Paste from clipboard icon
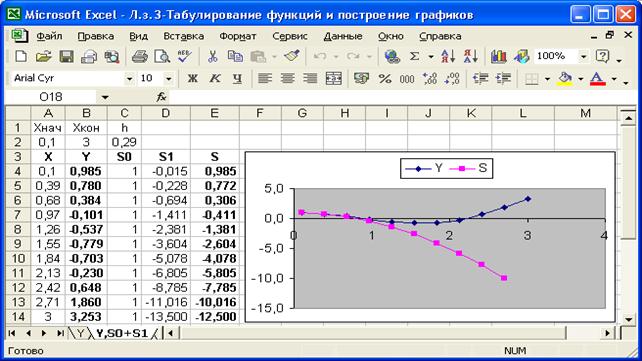642x361 pixels. click(x=258, y=56)
